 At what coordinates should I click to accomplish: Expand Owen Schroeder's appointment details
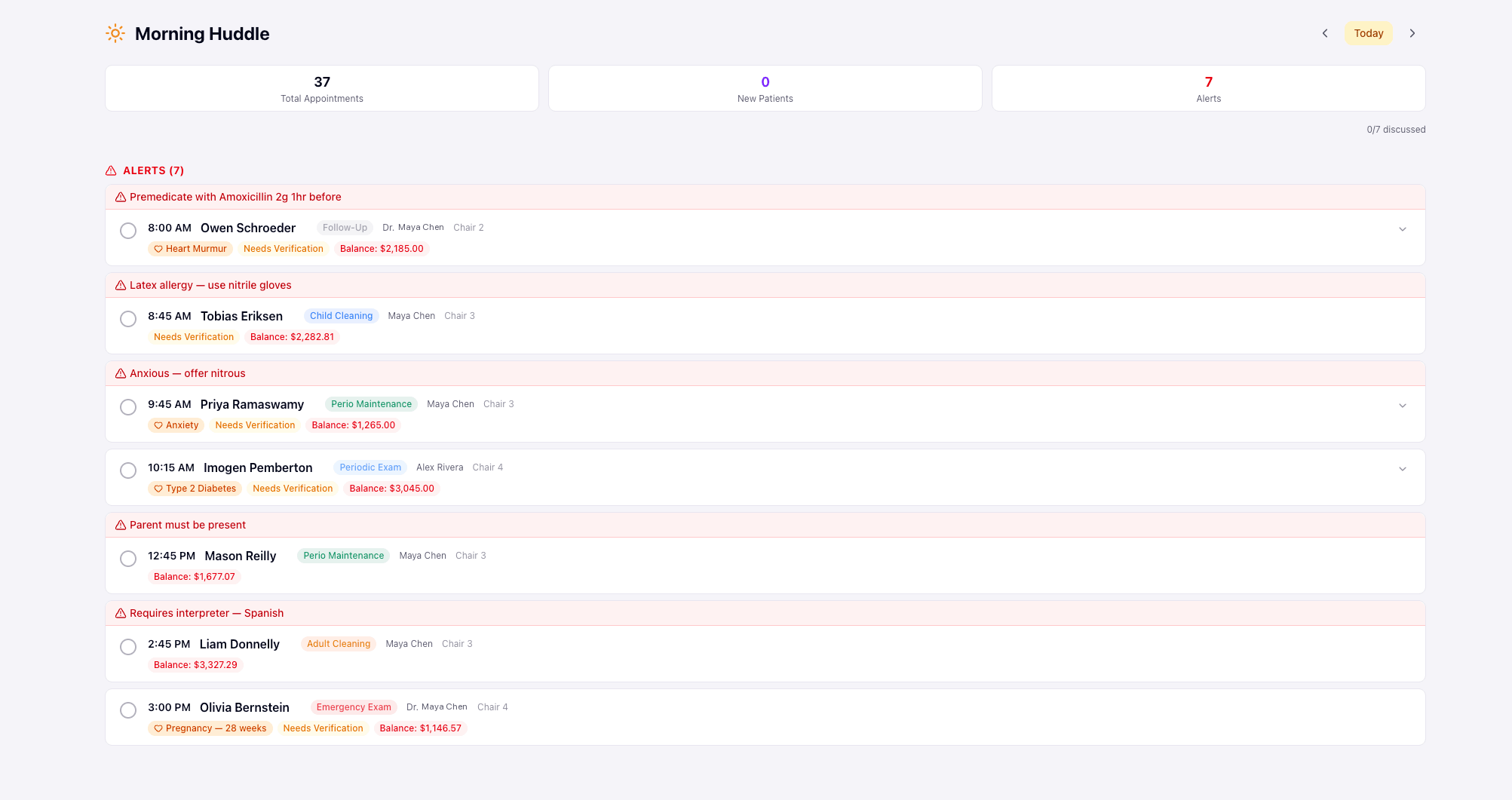pos(1403,229)
